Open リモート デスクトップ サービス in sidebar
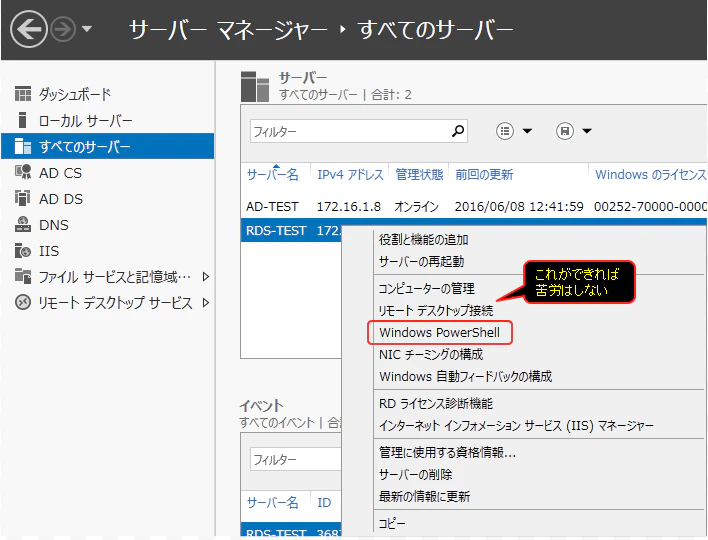 (x=116, y=303)
